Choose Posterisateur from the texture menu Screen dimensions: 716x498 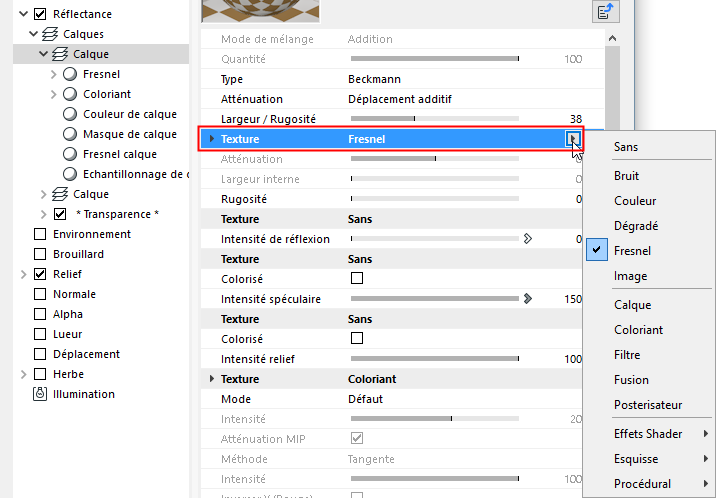[x=648, y=405]
